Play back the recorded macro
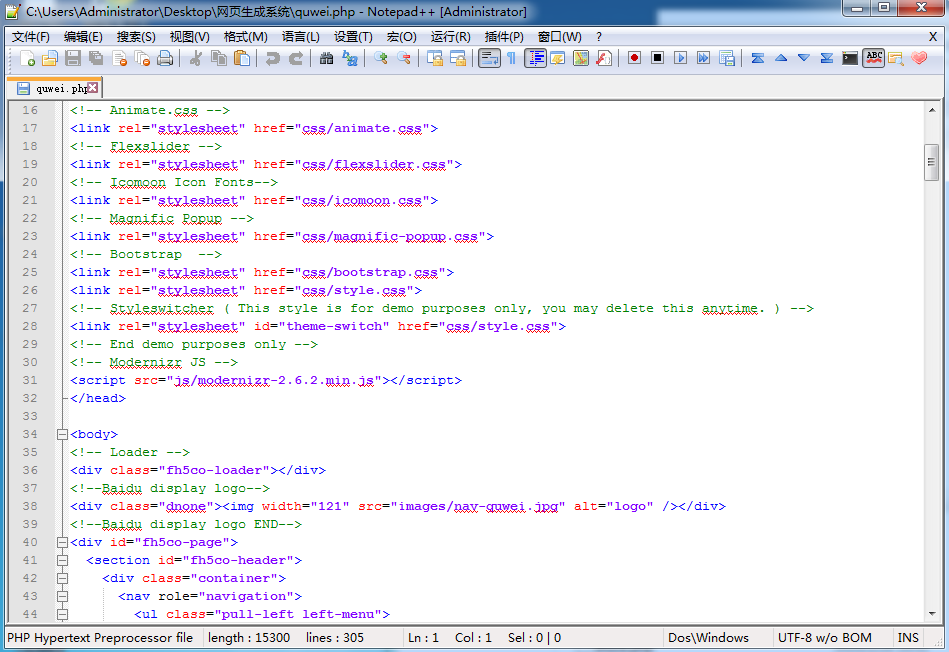 click(680, 58)
